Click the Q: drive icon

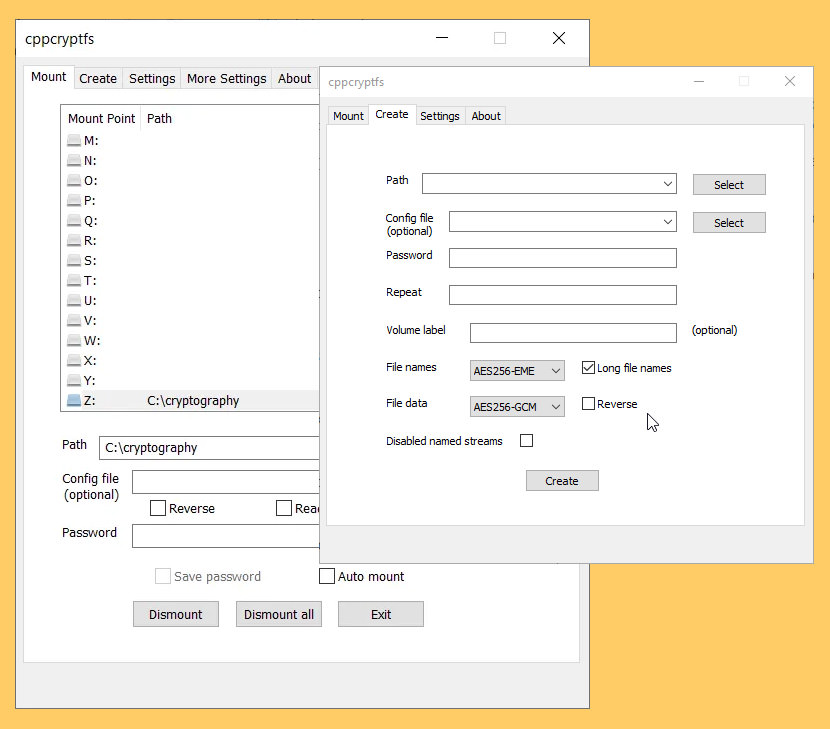pos(74,221)
